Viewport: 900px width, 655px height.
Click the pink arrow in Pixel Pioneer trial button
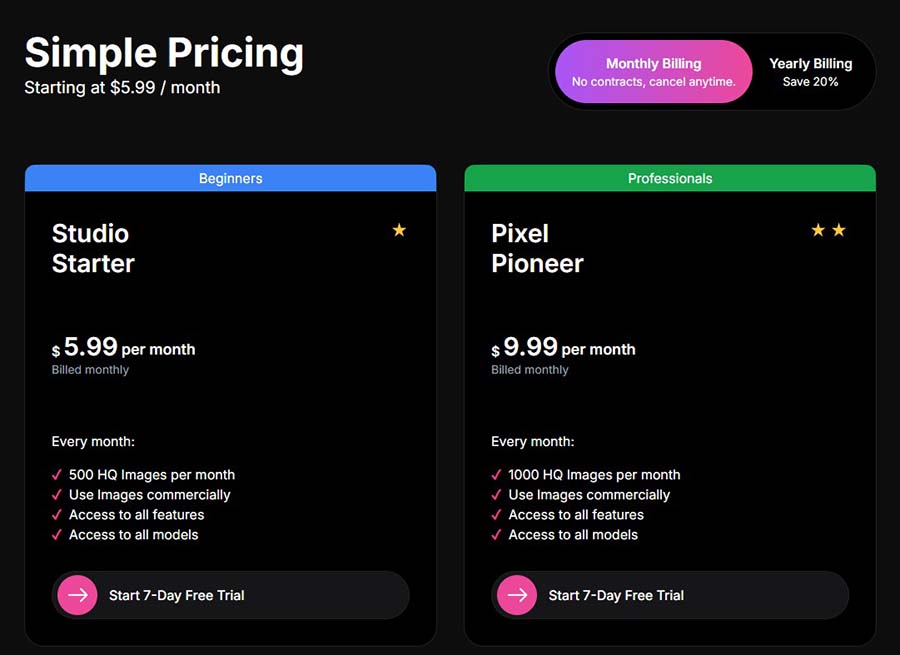pyautogui.click(x=516, y=595)
